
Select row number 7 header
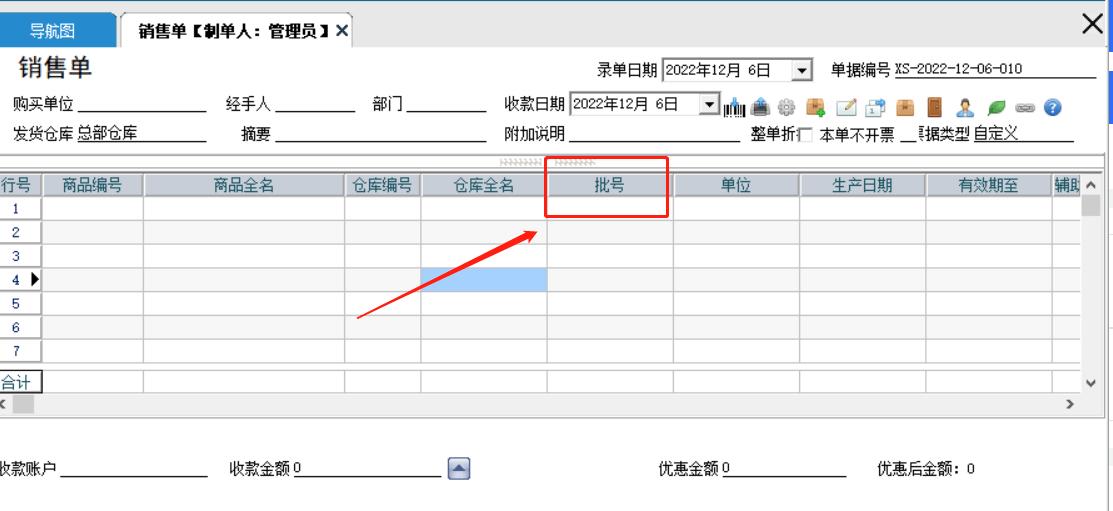21,351
